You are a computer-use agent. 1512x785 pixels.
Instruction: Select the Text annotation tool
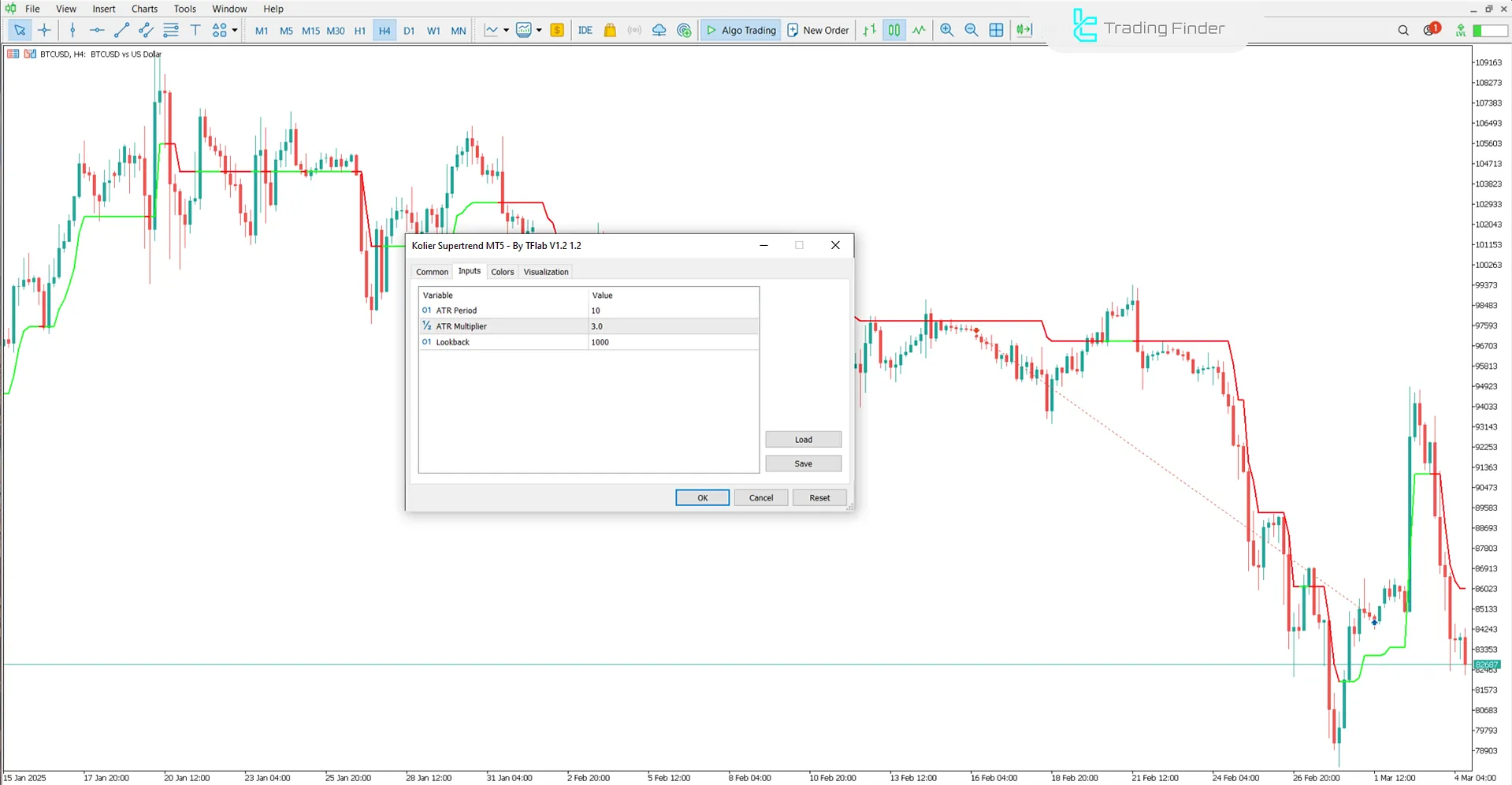(195, 30)
